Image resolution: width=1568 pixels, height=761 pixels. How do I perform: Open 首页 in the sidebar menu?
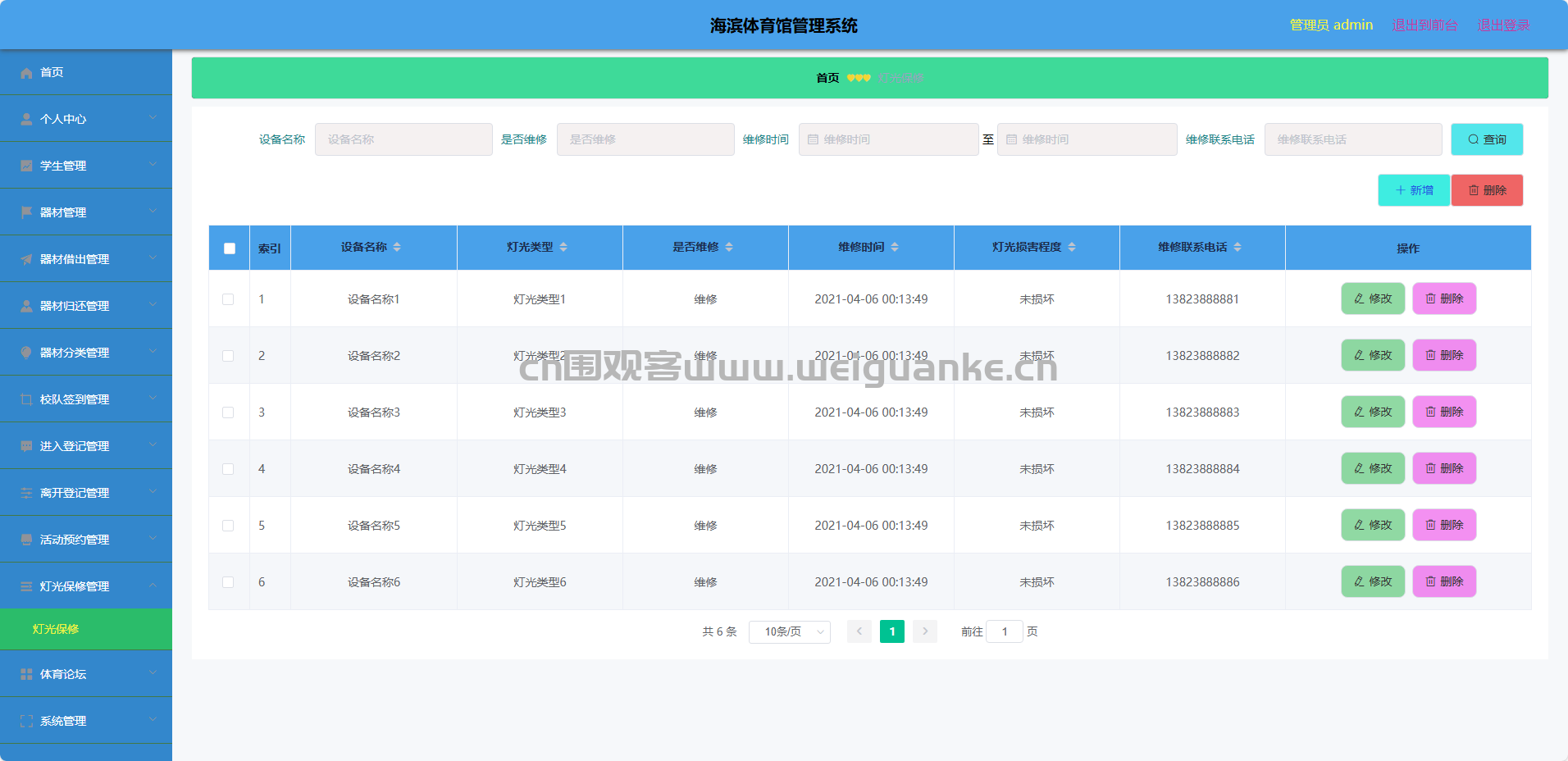pyautogui.click(x=86, y=72)
